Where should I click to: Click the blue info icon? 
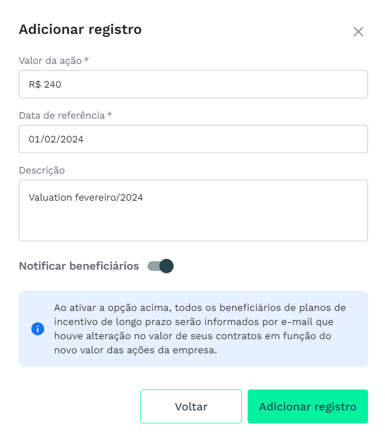pos(38,329)
